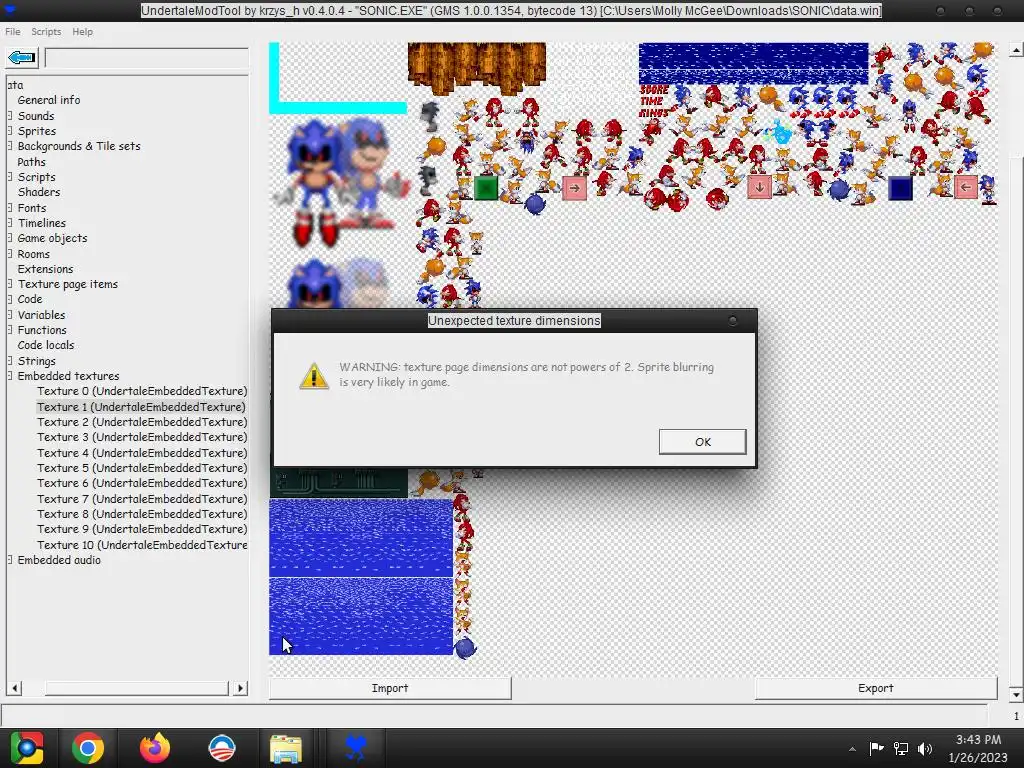Viewport: 1024px width, 768px height.
Task: Click the pink left-arrow tile in texture
Action: [x=966, y=187]
